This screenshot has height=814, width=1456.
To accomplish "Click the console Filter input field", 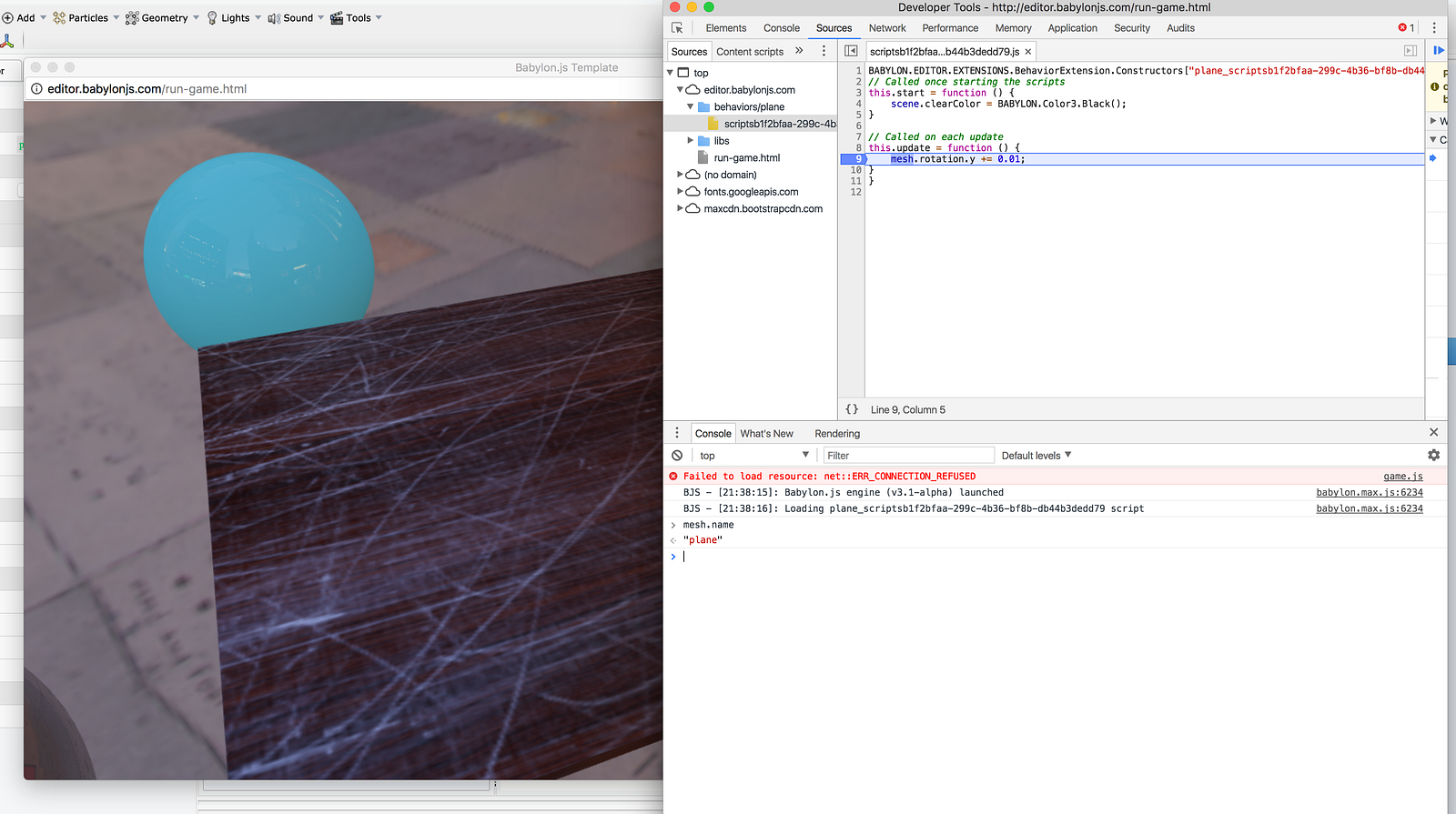I will tap(906, 456).
